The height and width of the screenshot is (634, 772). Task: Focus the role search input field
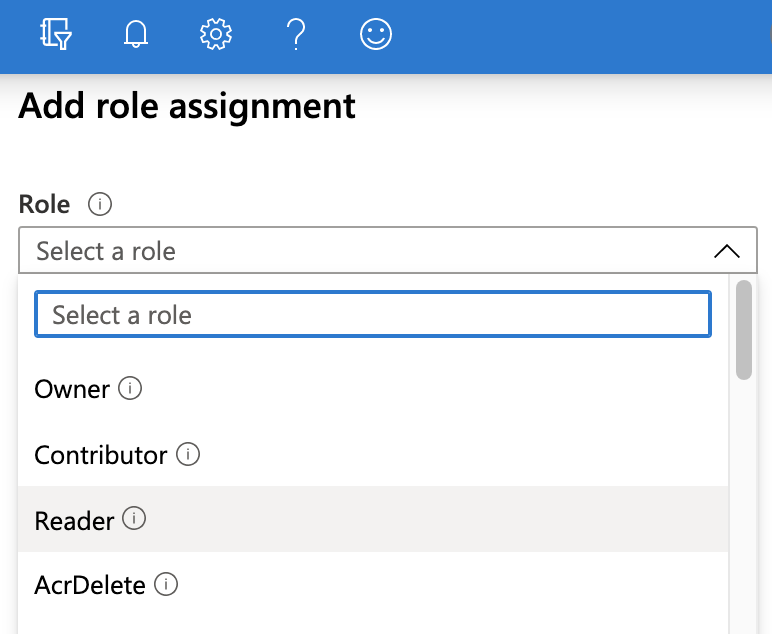pyautogui.click(x=372, y=315)
